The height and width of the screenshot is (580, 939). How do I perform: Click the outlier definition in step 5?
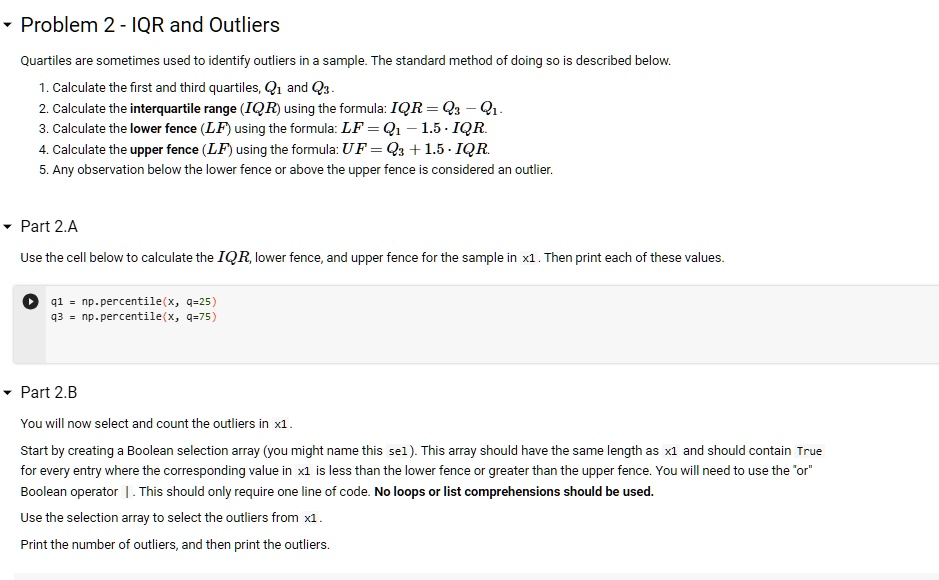coord(300,170)
